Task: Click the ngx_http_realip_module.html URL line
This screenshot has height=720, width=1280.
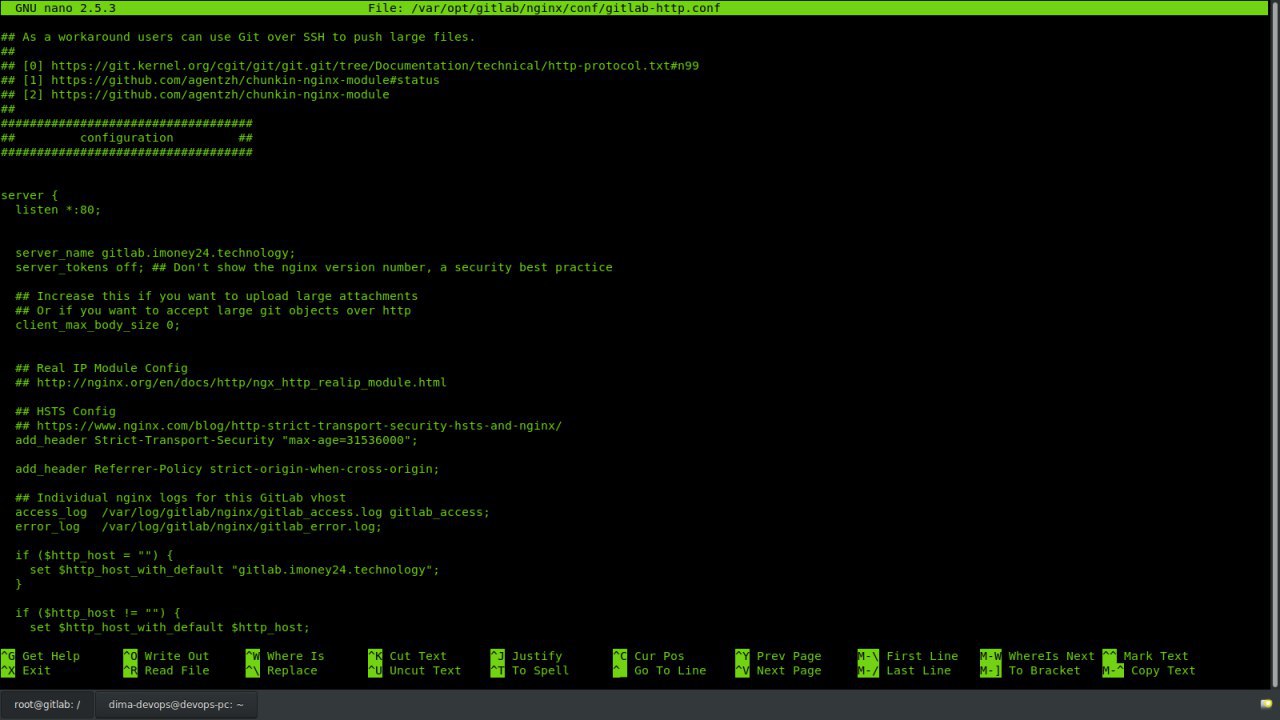Action: [x=230, y=382]
